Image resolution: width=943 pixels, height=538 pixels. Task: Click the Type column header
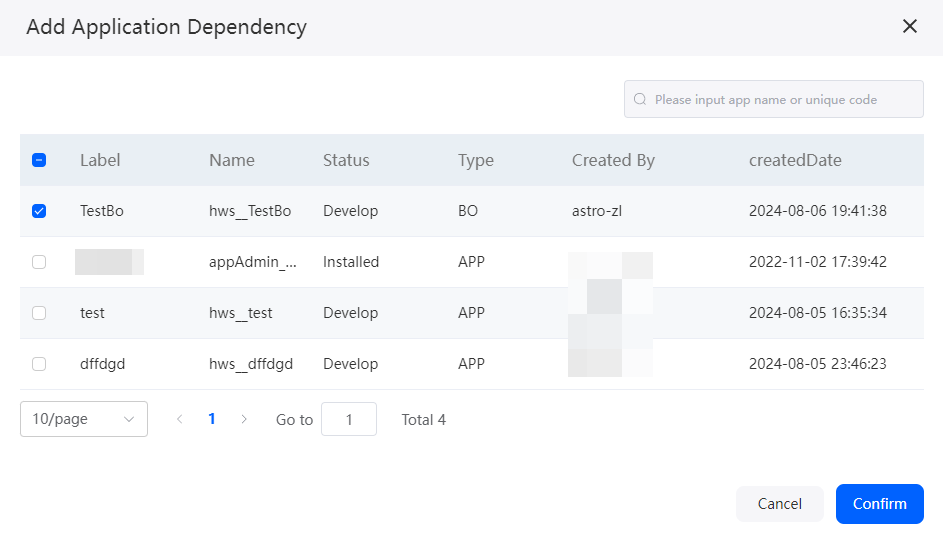[x=476, y=160]
